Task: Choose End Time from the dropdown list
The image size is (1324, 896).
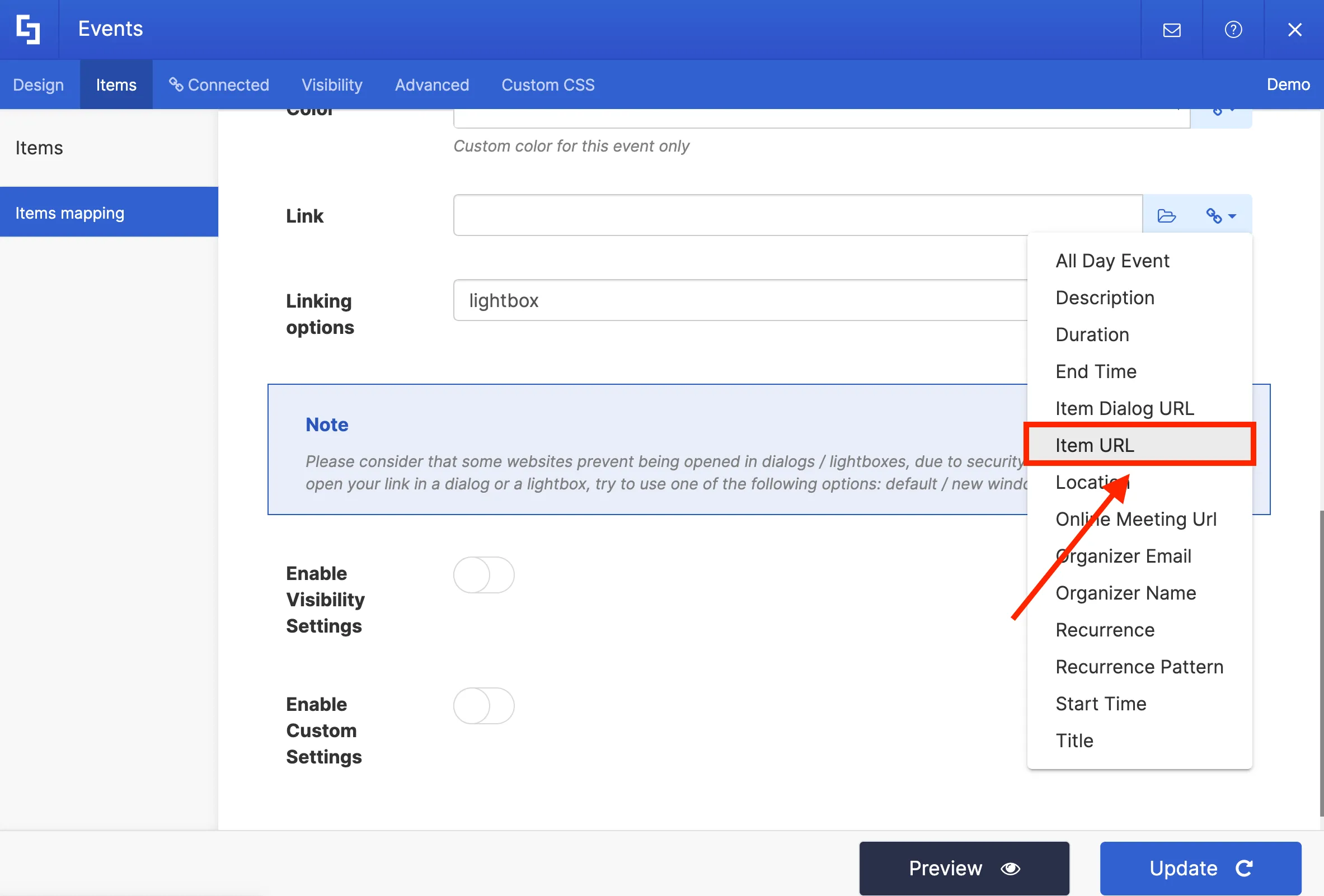Action: [x=1139, y=371]
